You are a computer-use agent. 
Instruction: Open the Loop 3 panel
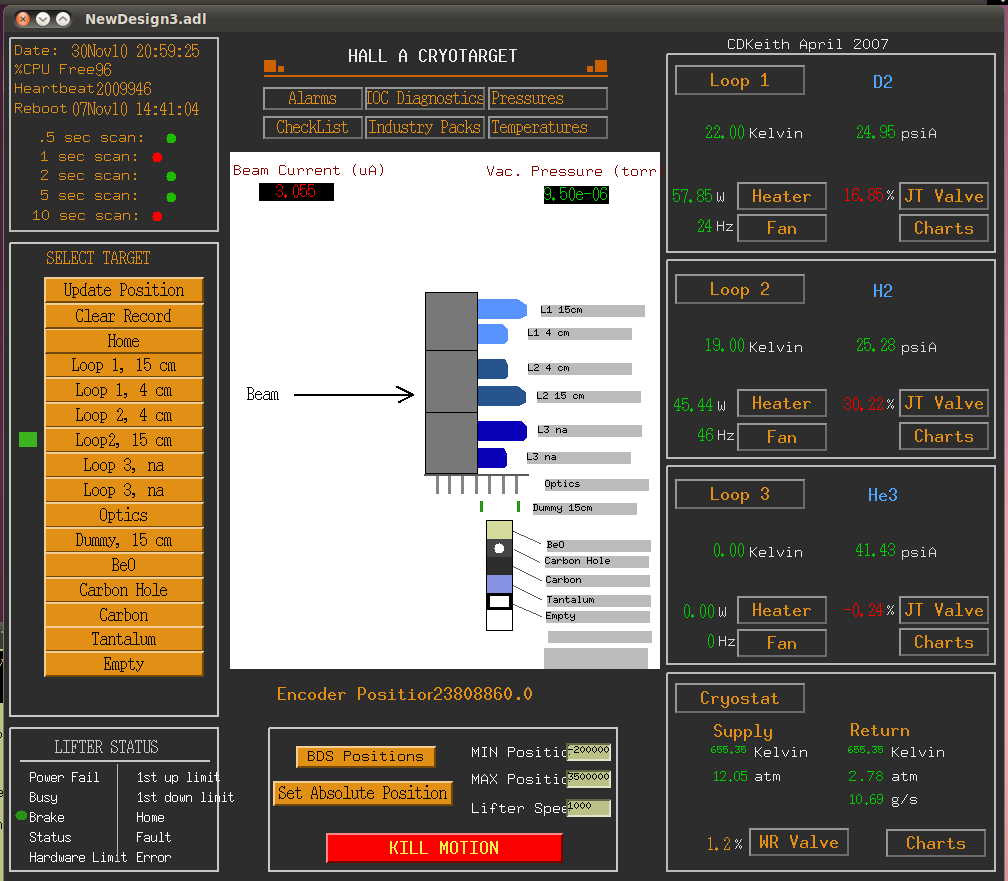click(x=739, y=495)
